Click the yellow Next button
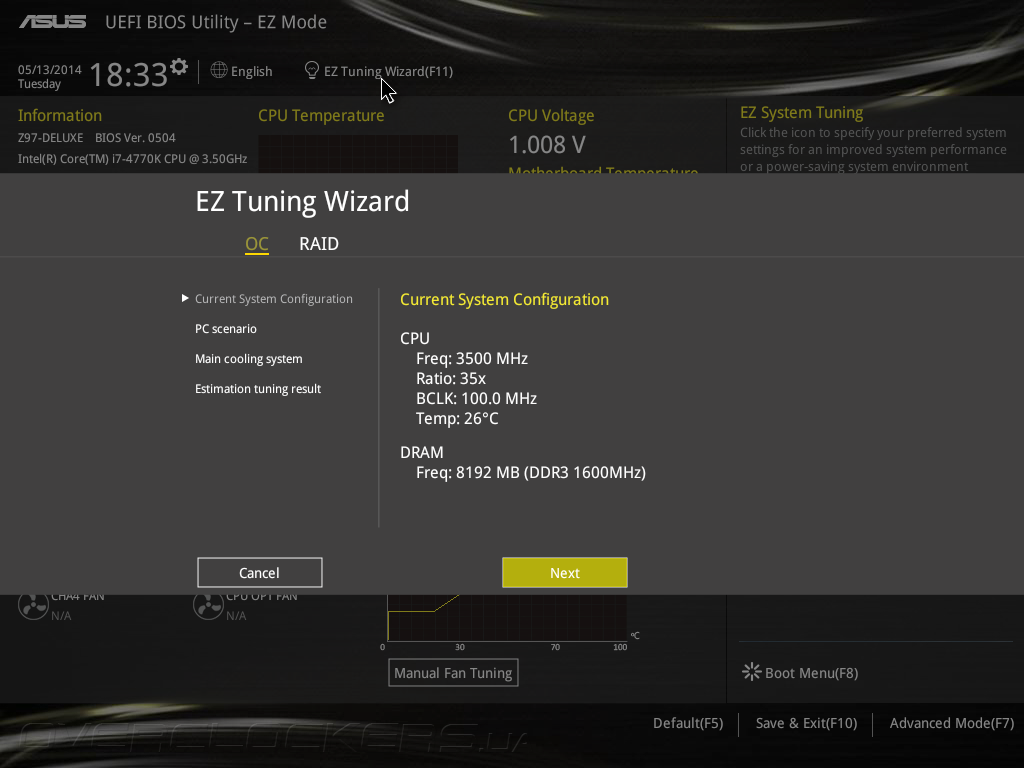Image resolution: width=1024 pixels, height=768 pixels. (565, 573)
